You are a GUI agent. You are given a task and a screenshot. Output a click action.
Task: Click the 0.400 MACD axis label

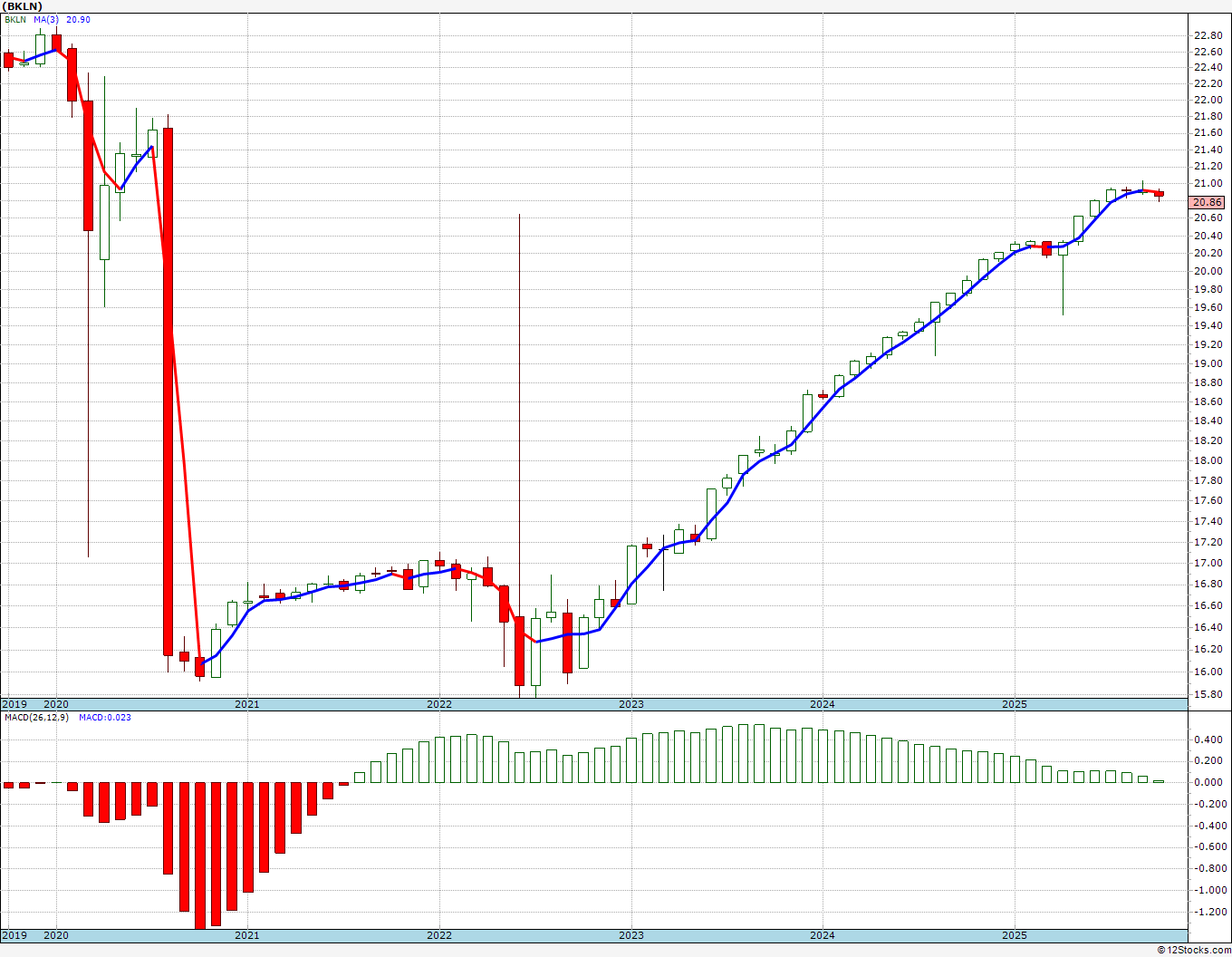[1210, 739]
